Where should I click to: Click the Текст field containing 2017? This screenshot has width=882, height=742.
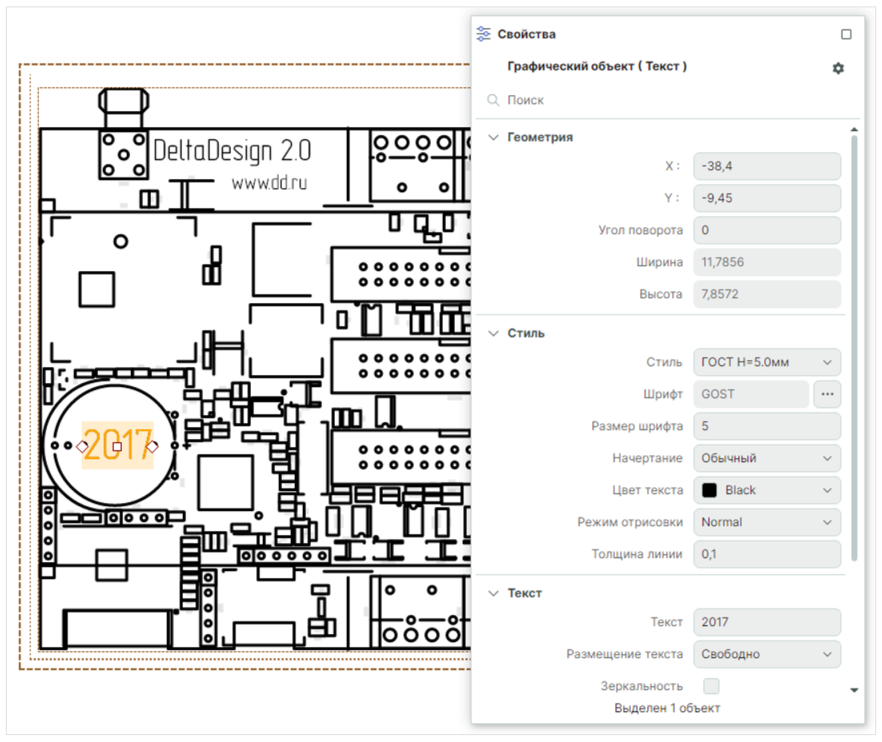(766, 622)
